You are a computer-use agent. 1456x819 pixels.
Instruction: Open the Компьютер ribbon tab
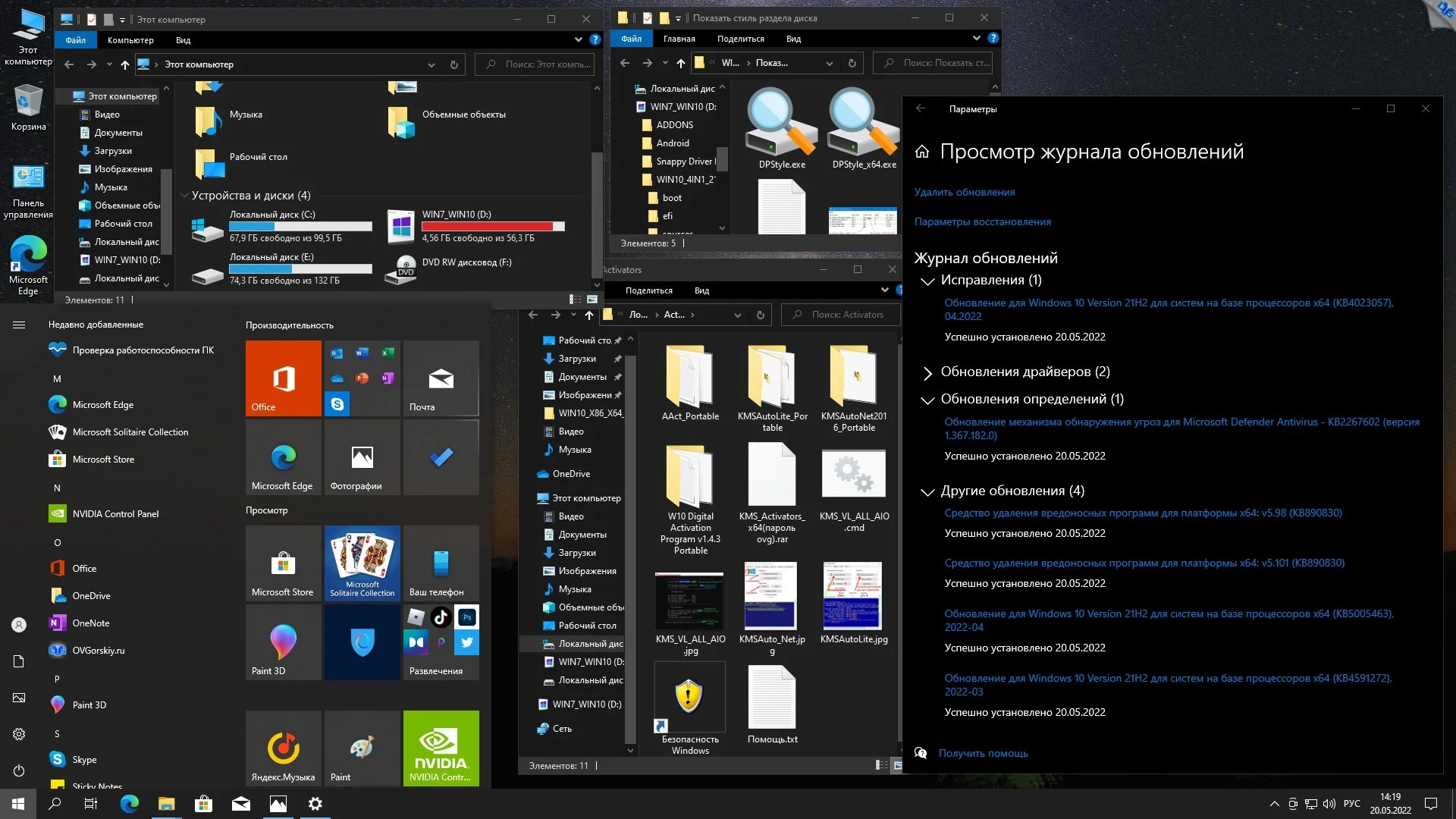point(130,40)
